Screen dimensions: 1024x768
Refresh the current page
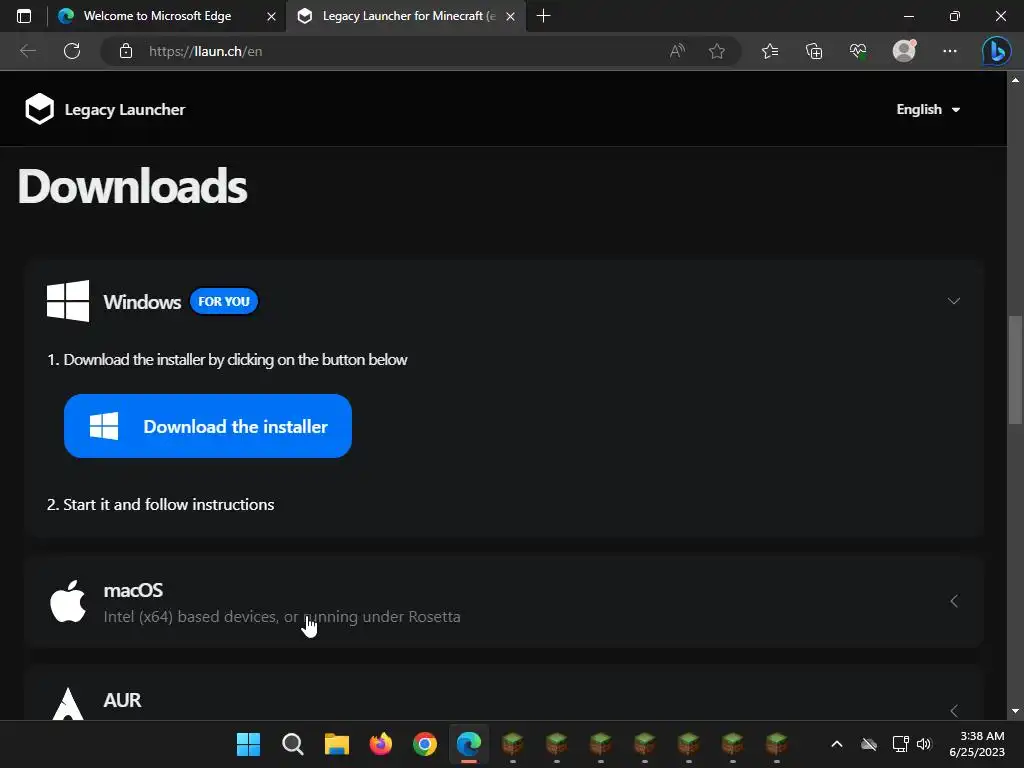(x=72, y=51)
